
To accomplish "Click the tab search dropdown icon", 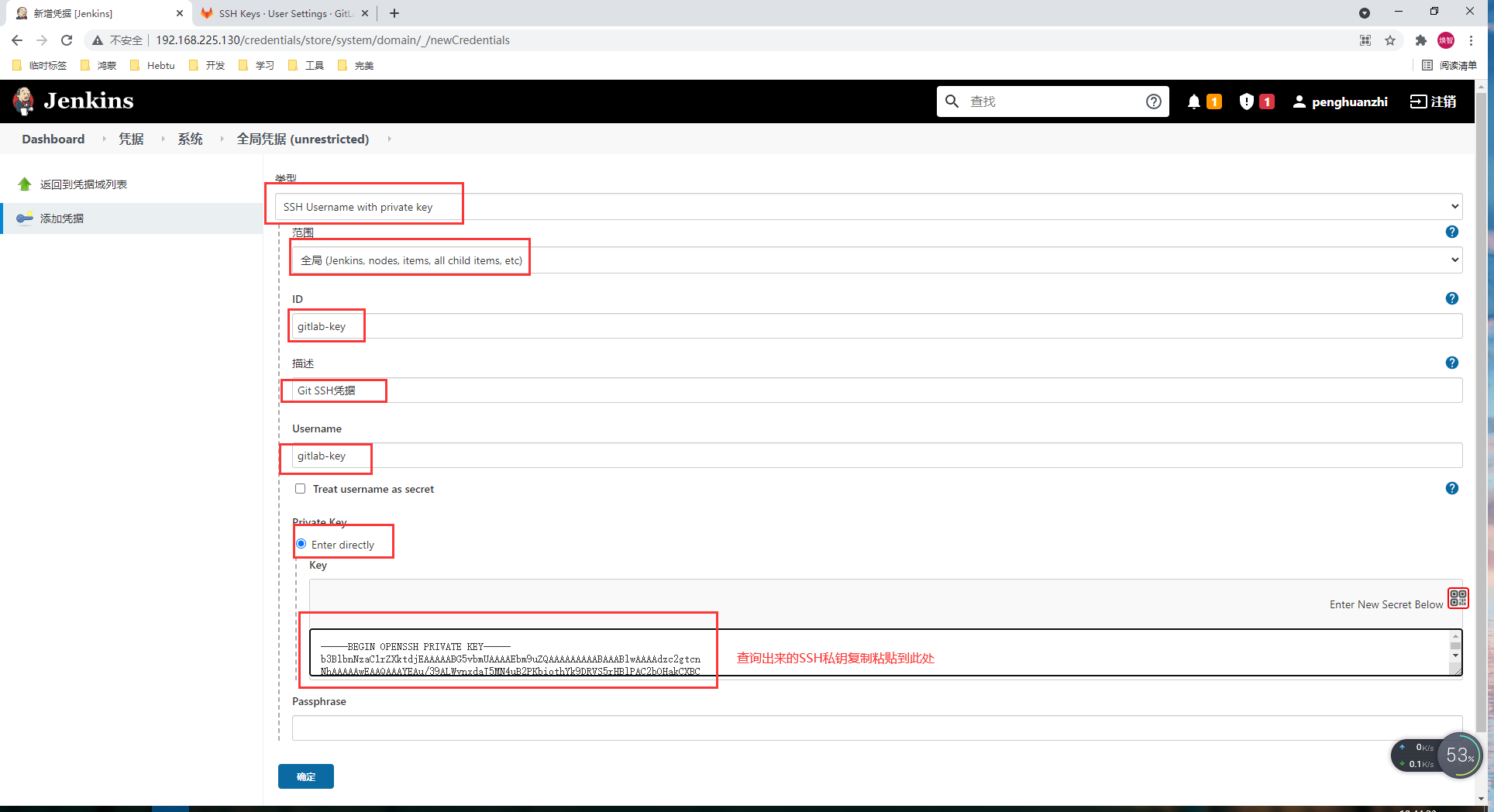I will 1365,13.
